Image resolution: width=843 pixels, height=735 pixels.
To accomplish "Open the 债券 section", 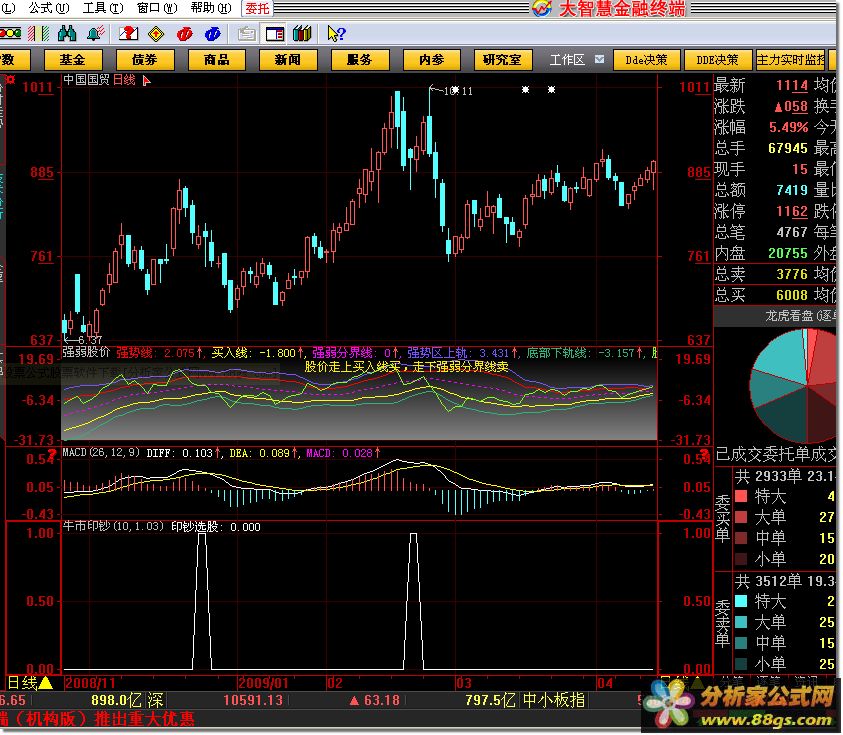I will pyautogui.click(x=145, y=60).
